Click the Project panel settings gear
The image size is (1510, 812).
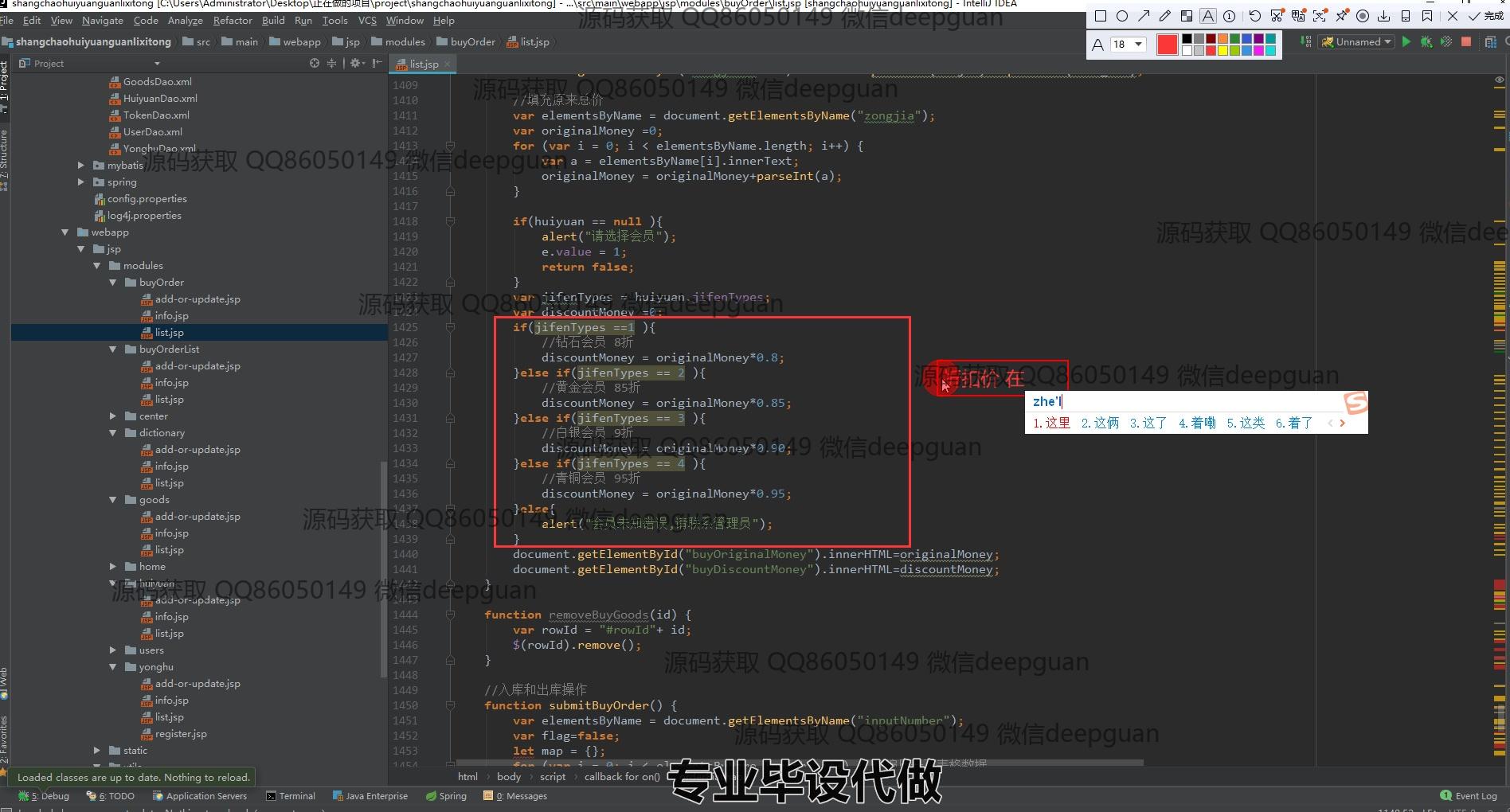pos(355,63)
